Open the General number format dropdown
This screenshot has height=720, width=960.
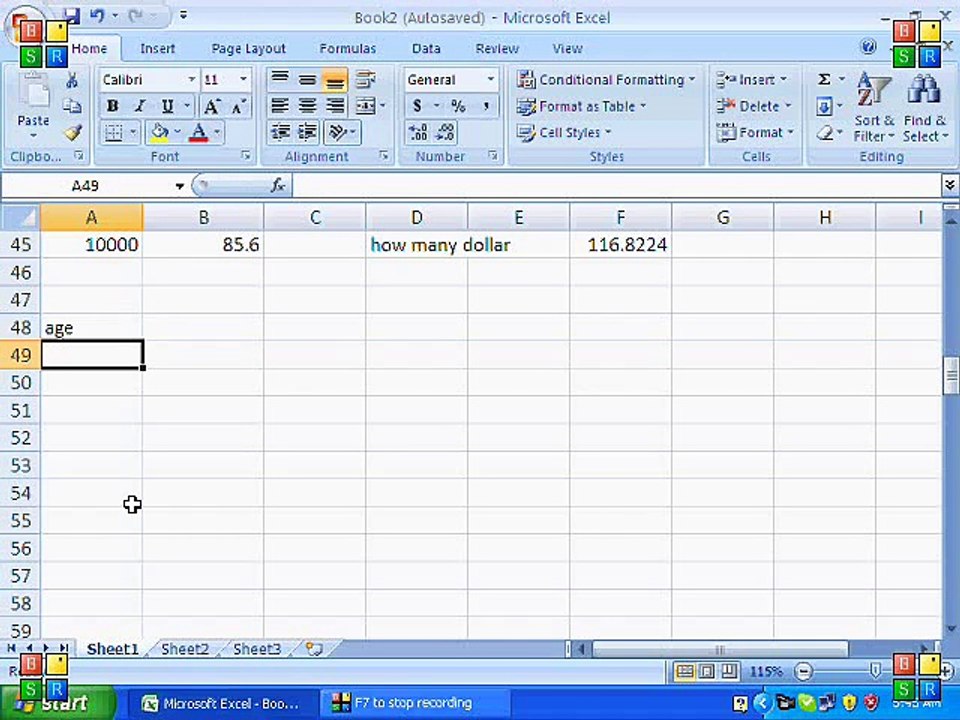coord(490,80)
